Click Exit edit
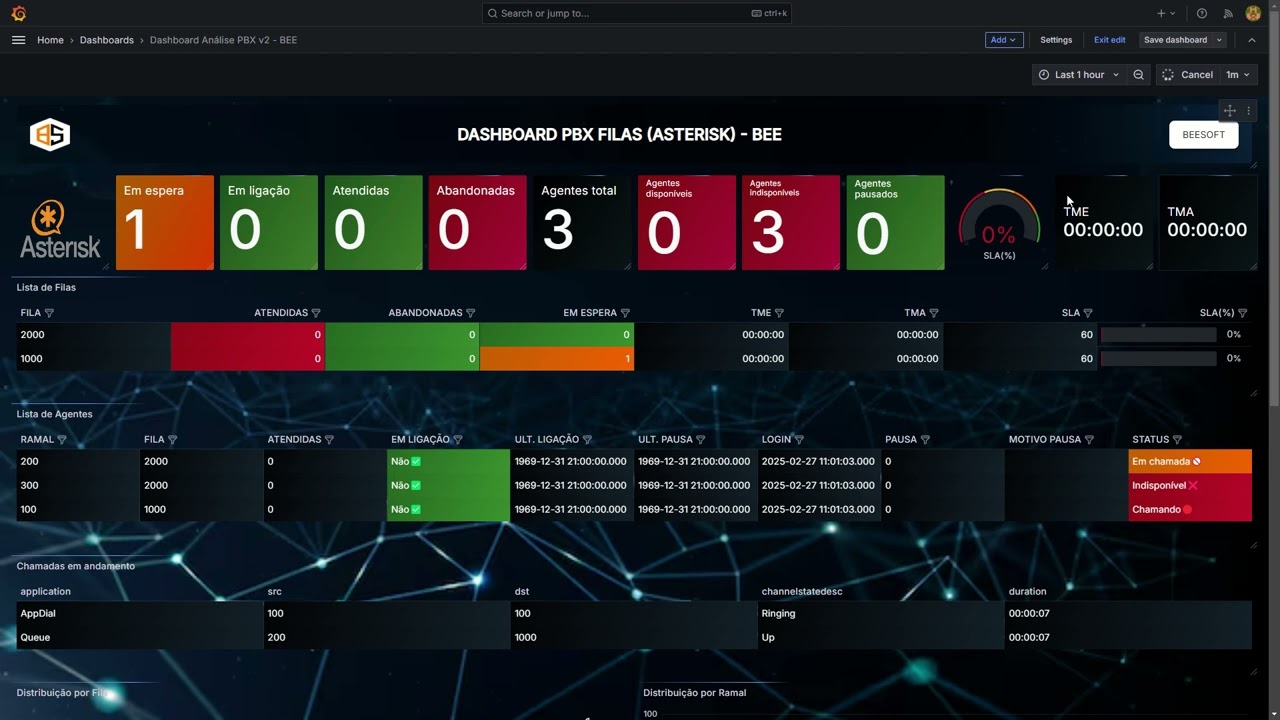Image resolution: width=1280 pixels, height=720 pixels. point(1109,40)
